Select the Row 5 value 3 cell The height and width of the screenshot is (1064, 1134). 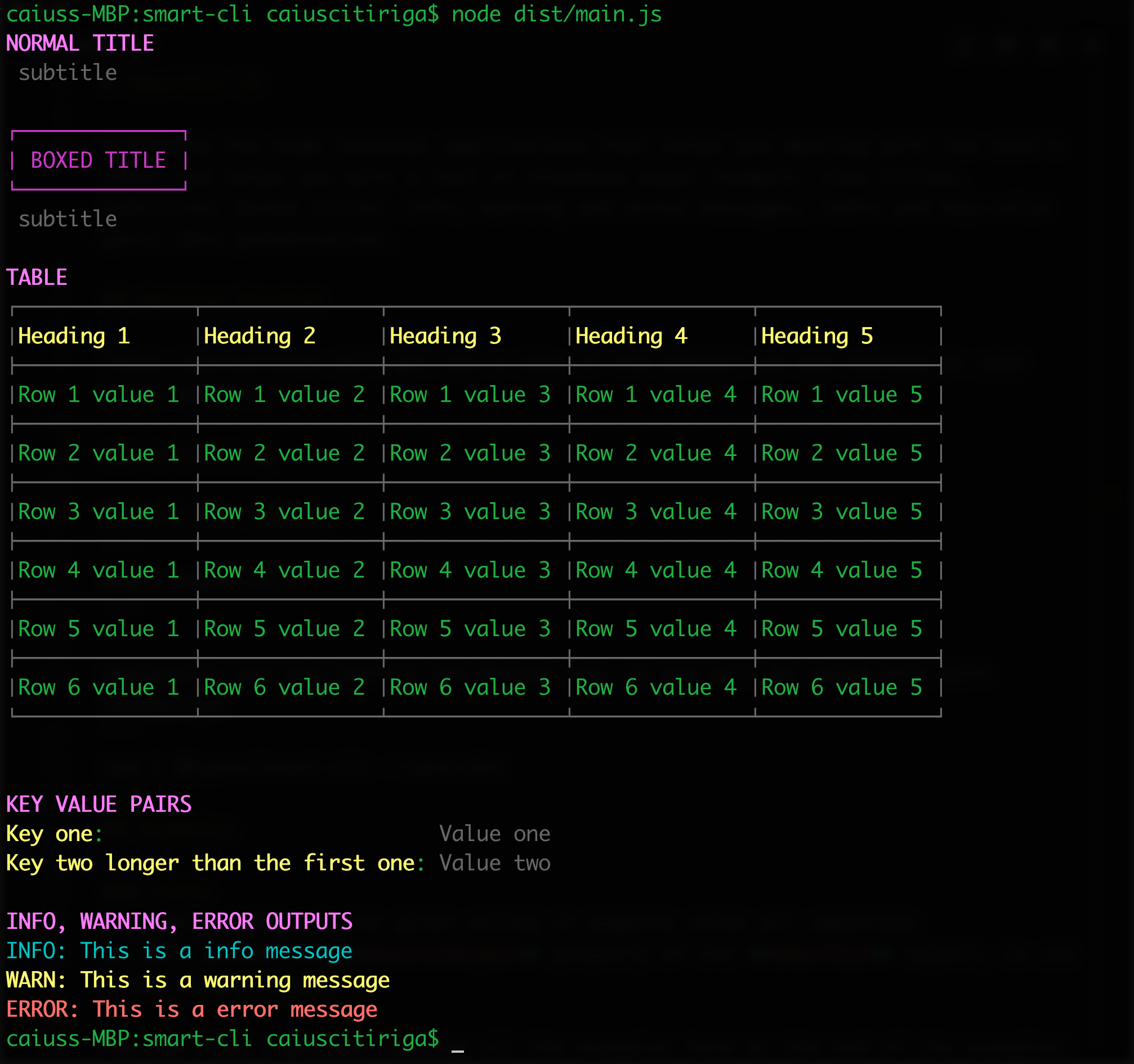(470, 629)
